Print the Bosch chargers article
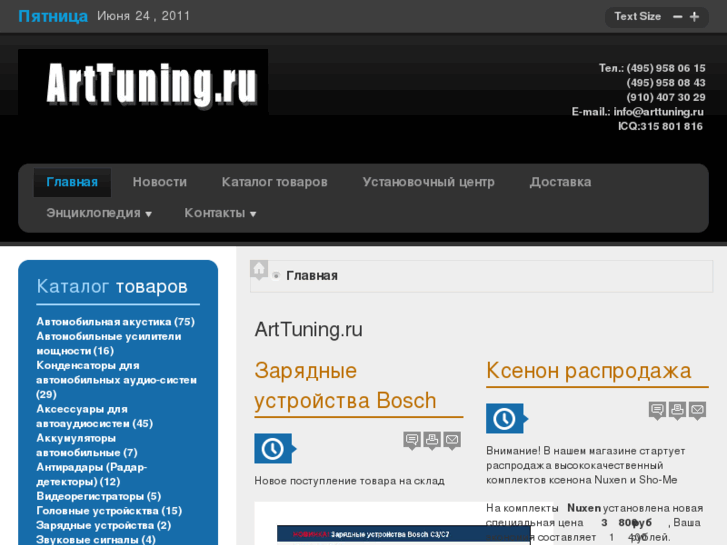Screen dimensions: 727x545 pyautogui.click(x=432, y=440)
